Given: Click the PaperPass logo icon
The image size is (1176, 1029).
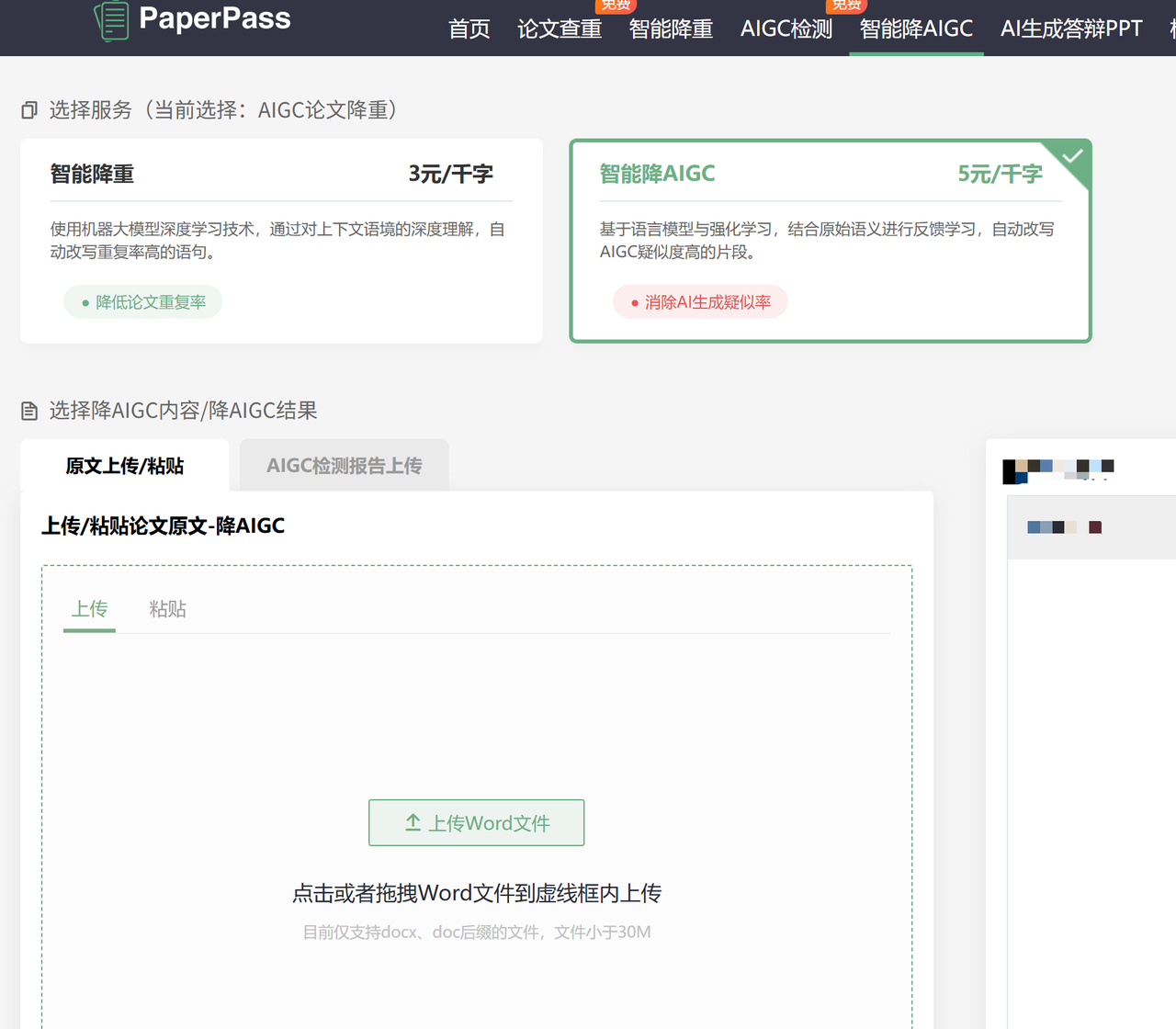Looking at the screenshot, I should (112, 20).
